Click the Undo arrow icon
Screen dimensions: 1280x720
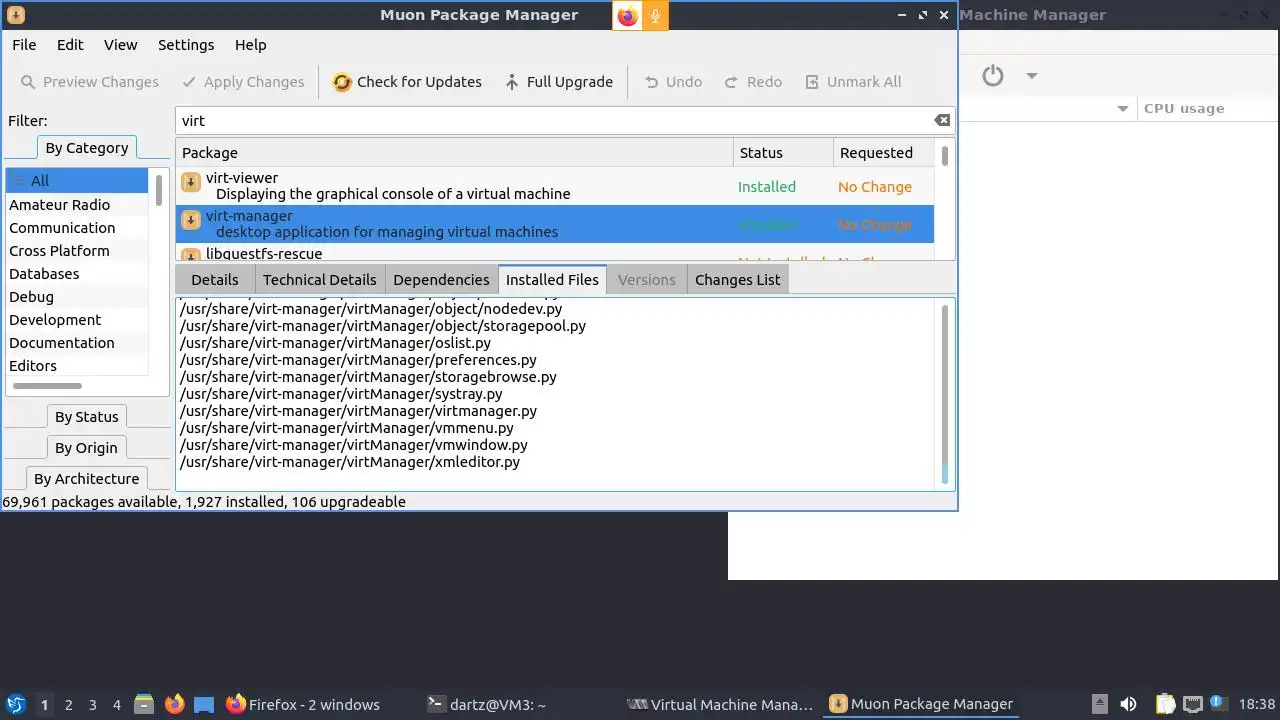pyautogui.click(x=652, y=82)
